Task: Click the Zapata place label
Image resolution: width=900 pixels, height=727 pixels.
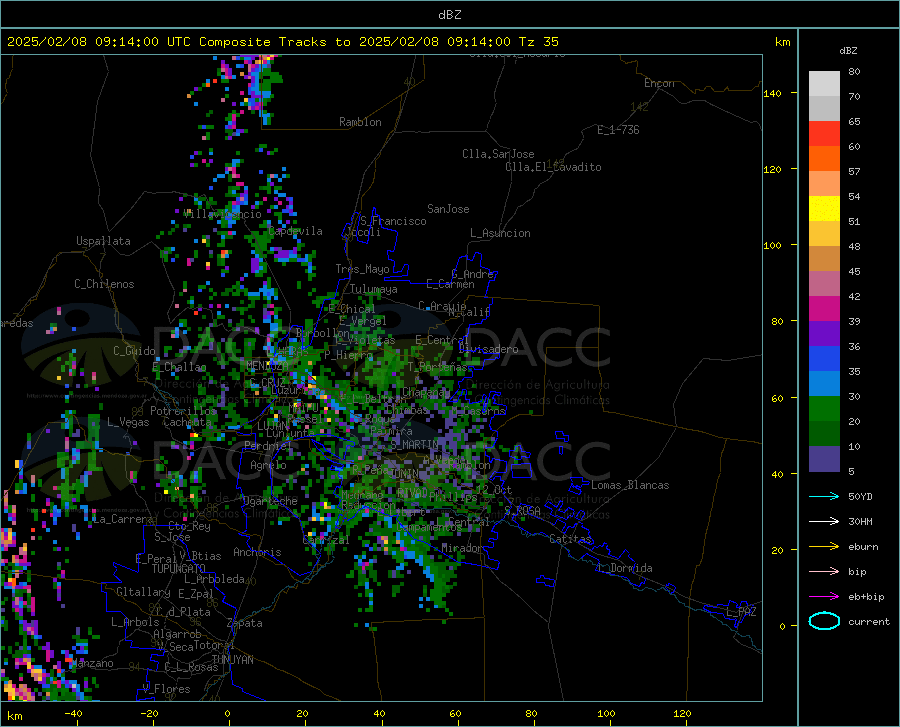Action: pyautogui.click(x=245, y=623)
